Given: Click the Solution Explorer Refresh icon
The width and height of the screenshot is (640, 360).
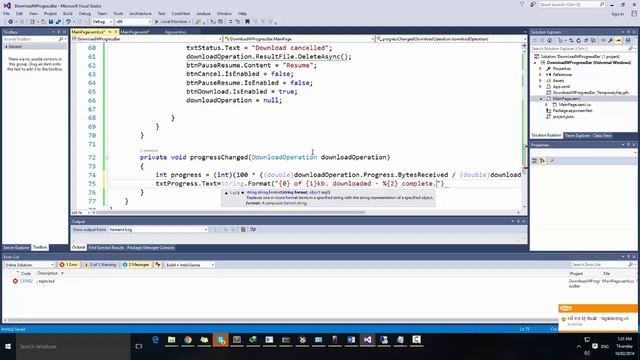Looking at the screenshot, I should [578, 40].
